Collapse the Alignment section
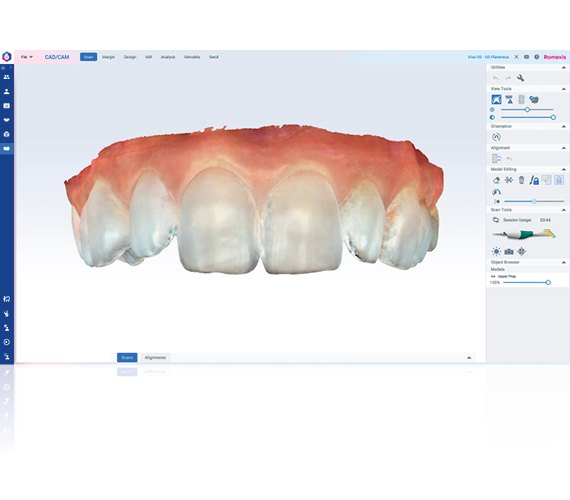The image size is (570, 500). tap(564, 148)
